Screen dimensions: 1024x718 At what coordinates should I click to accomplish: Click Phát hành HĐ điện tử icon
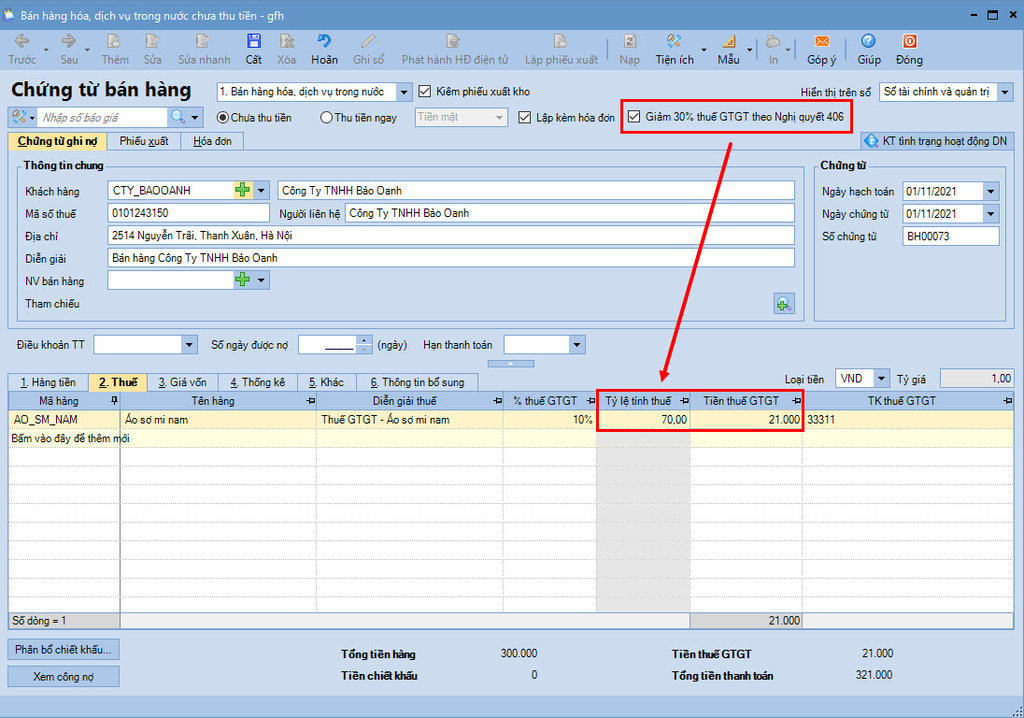454,42
